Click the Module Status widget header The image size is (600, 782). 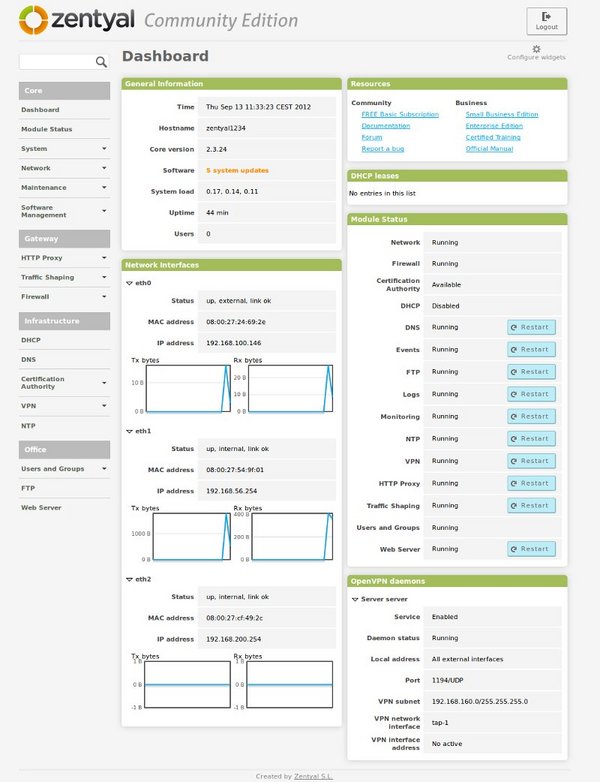[x=457, y=219]
